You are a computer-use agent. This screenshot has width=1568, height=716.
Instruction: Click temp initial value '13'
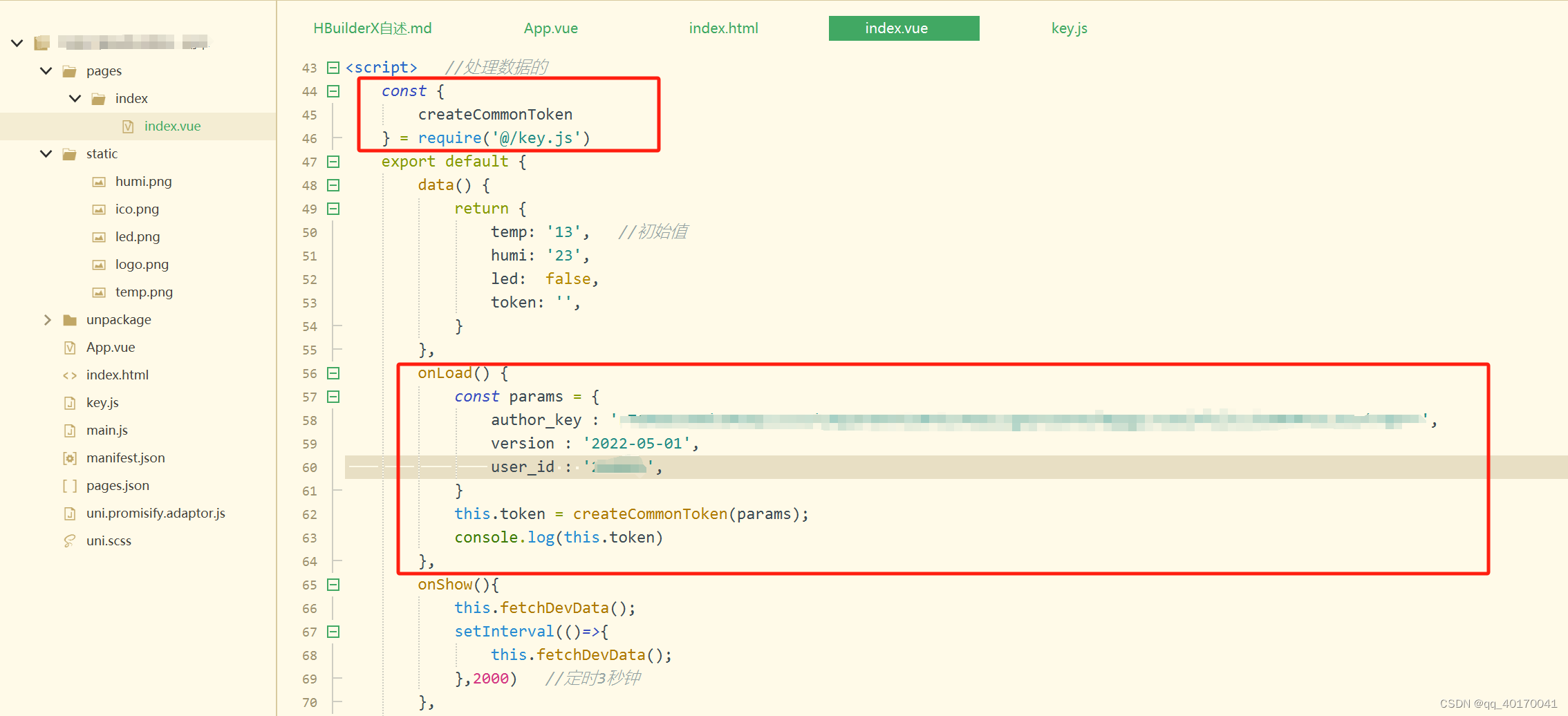(563, 232)
